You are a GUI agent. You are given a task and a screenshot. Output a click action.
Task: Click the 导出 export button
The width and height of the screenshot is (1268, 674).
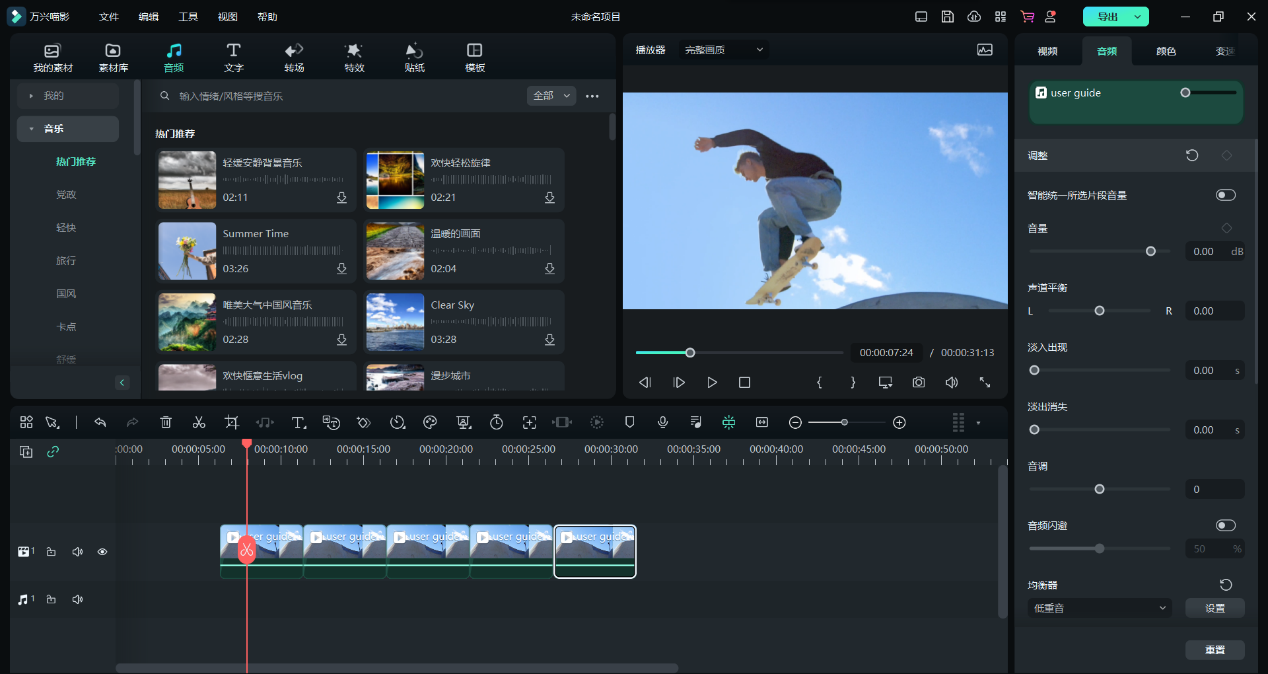(1107, 17)
